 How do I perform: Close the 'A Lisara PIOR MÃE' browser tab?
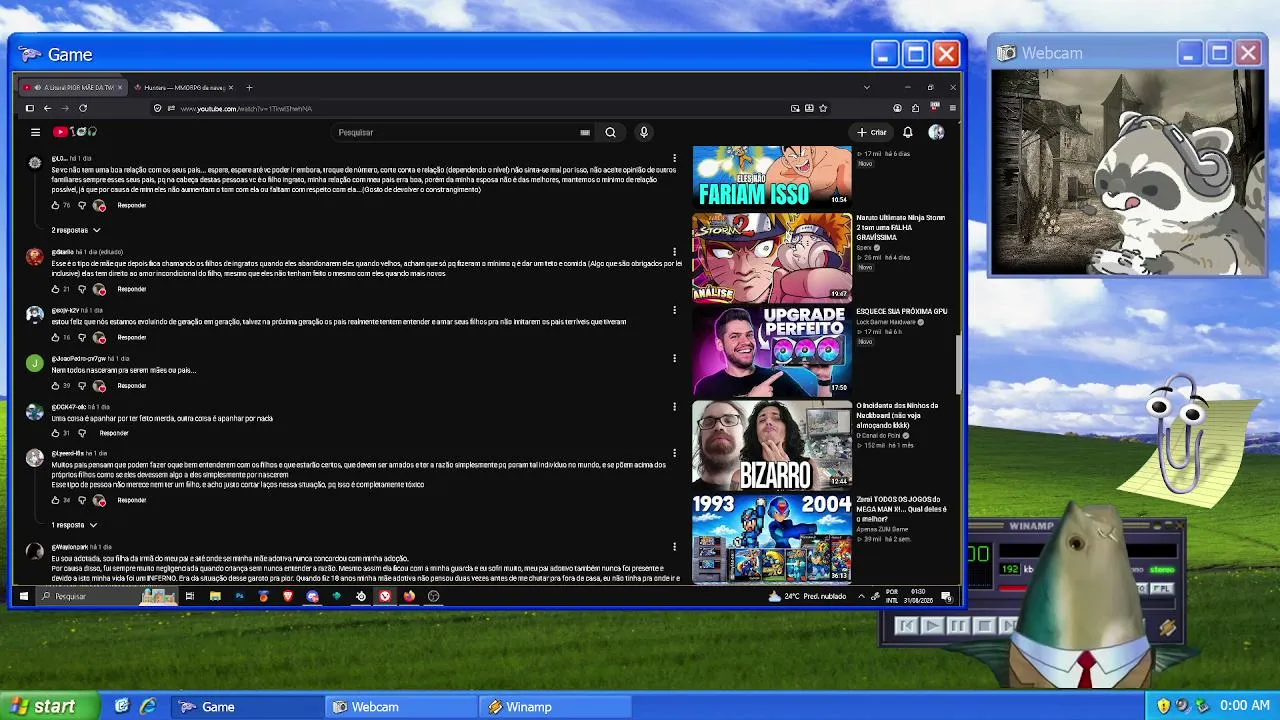tap(120, 87)
